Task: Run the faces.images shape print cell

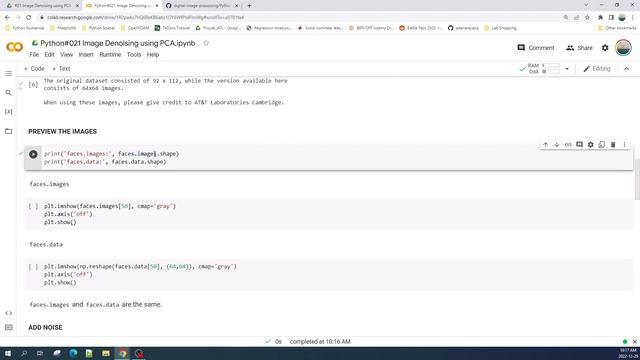Action: [33, 154]
